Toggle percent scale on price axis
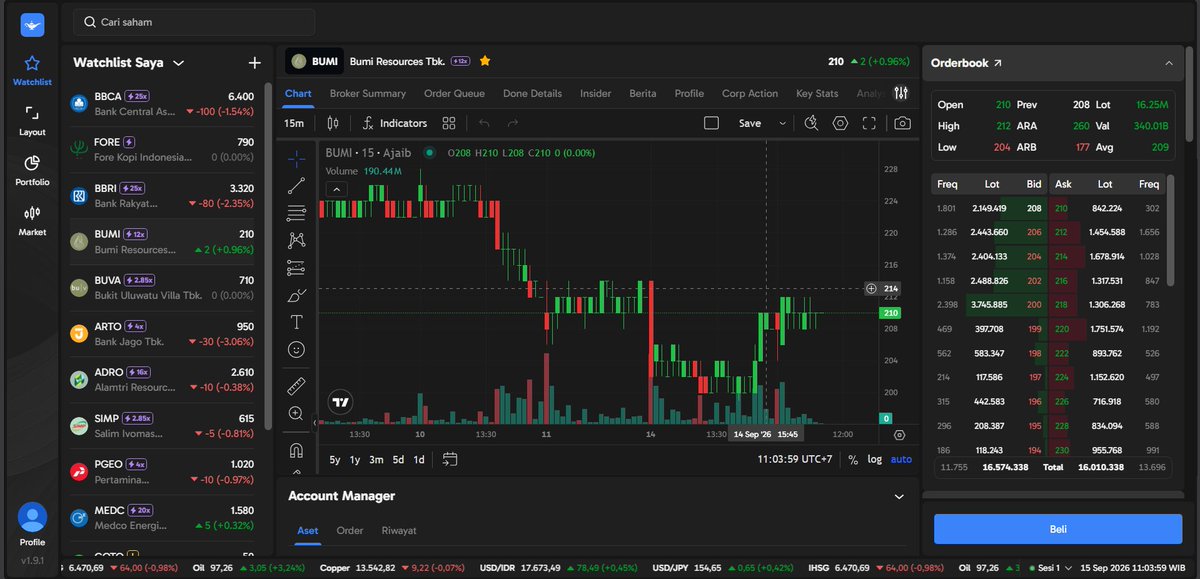Image resolution: width=1200 pixels, height=579 pixels. pyautogui.click(x=853, y=460)
